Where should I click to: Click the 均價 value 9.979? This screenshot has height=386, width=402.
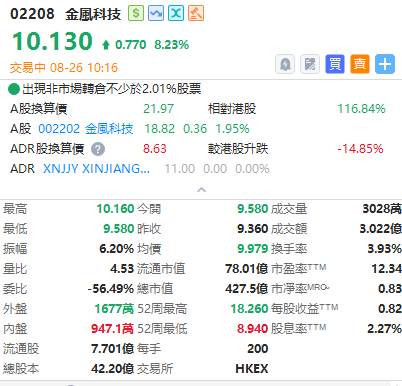[x=253, y=249]
